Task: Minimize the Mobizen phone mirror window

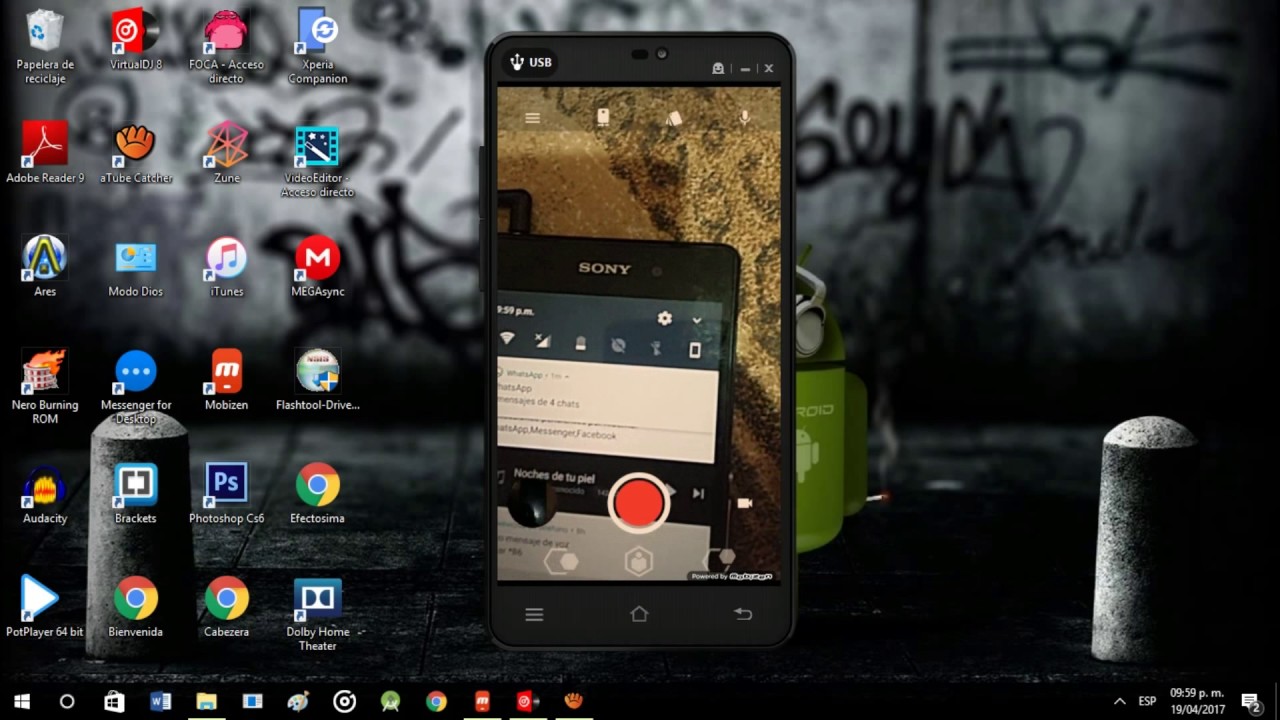Action: [745, 69]
